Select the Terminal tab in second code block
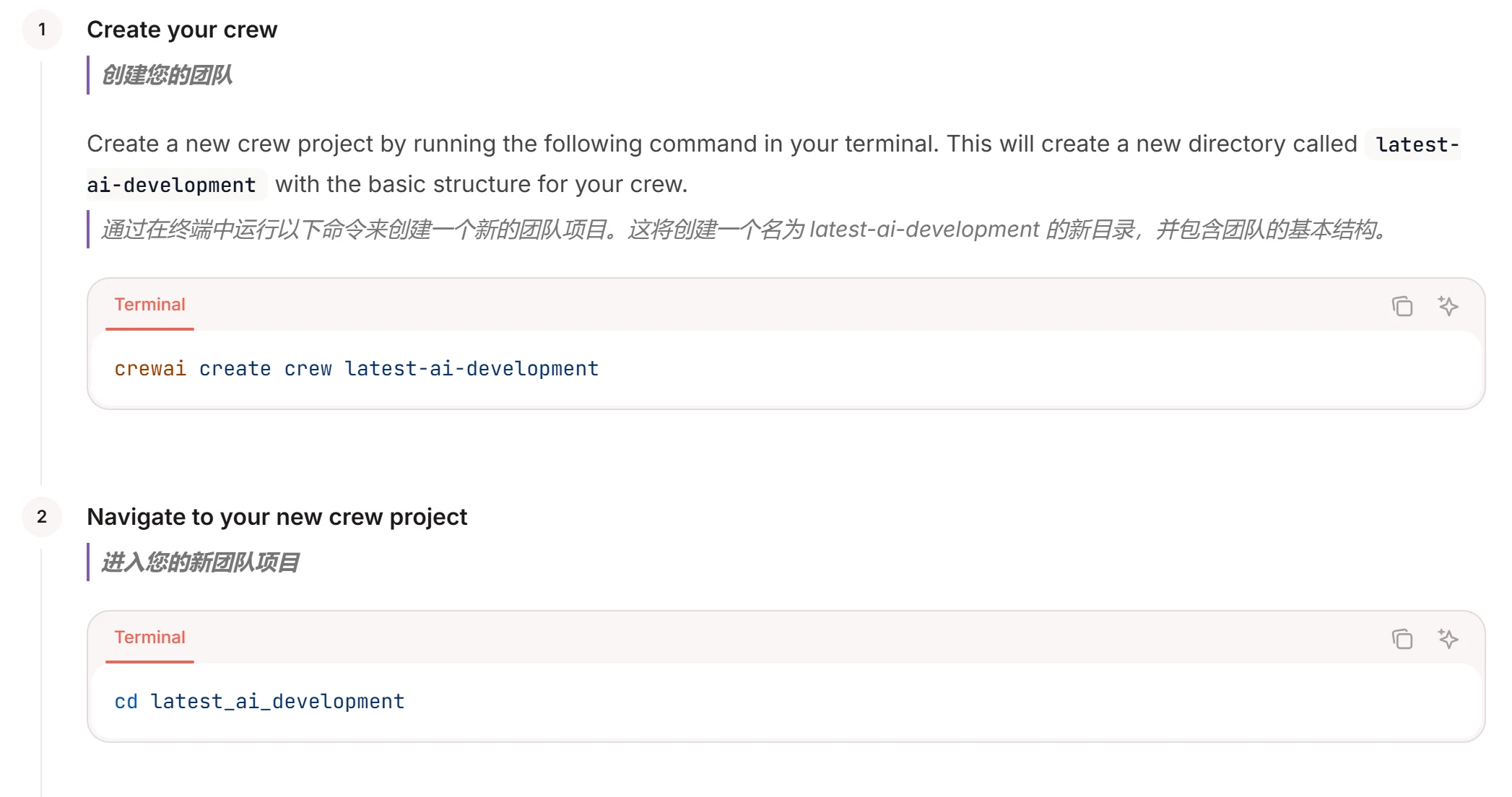Screen dimensions: 1512x797 point(149,637)
